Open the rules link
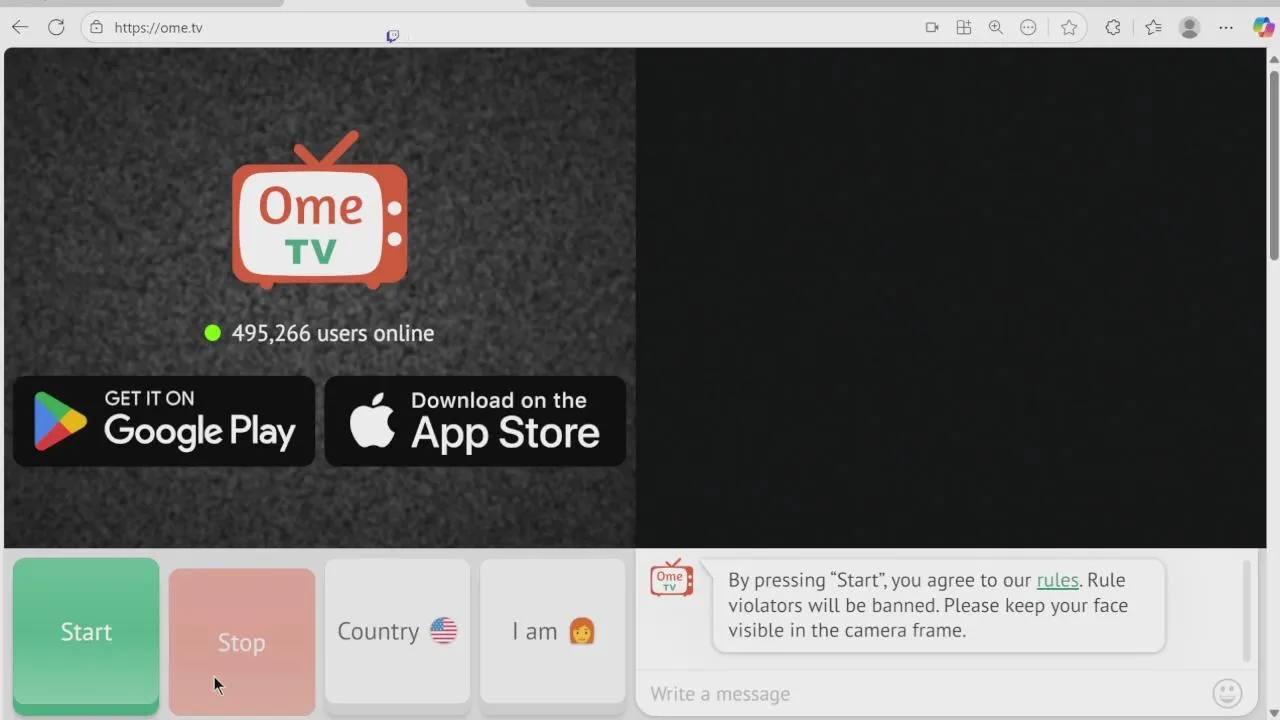Image resolution: width=1280 pixels, height=720 pixels. click(x=1057, y=580)
